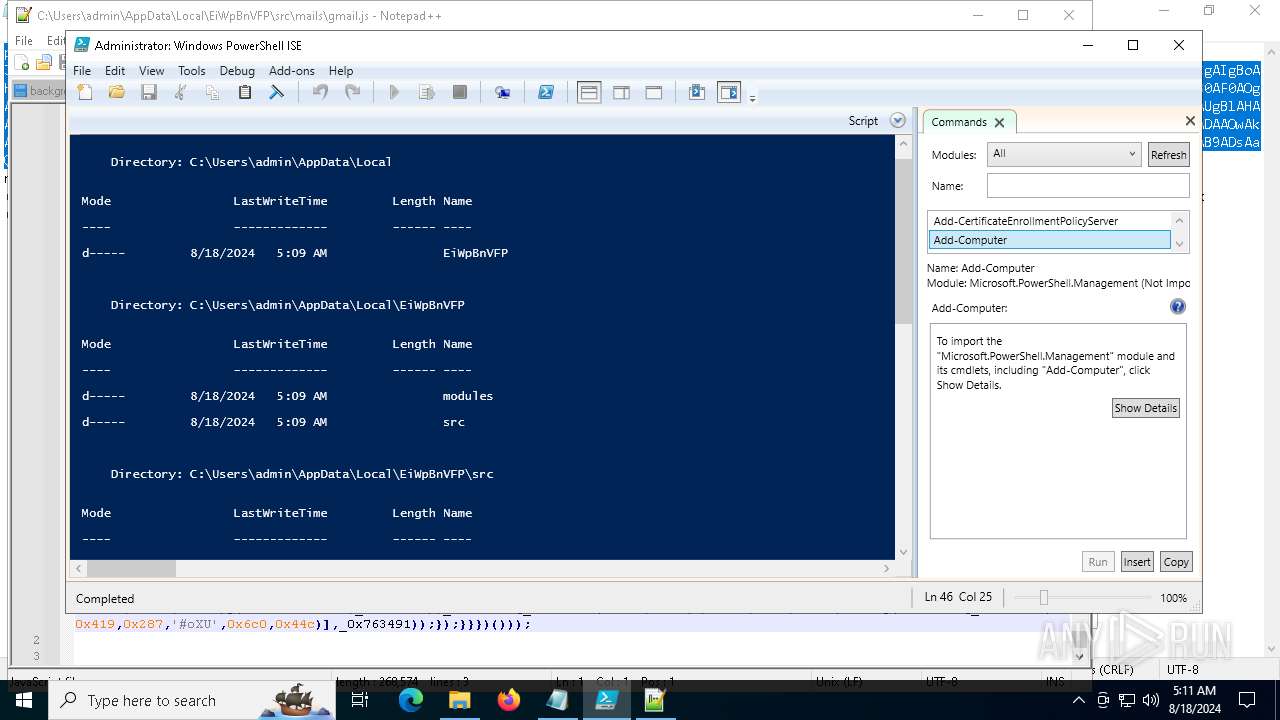Click the New Remote PowerShell Tab icon
Image resolution: width=1280 pixels, height=720 pixels.
503,93
